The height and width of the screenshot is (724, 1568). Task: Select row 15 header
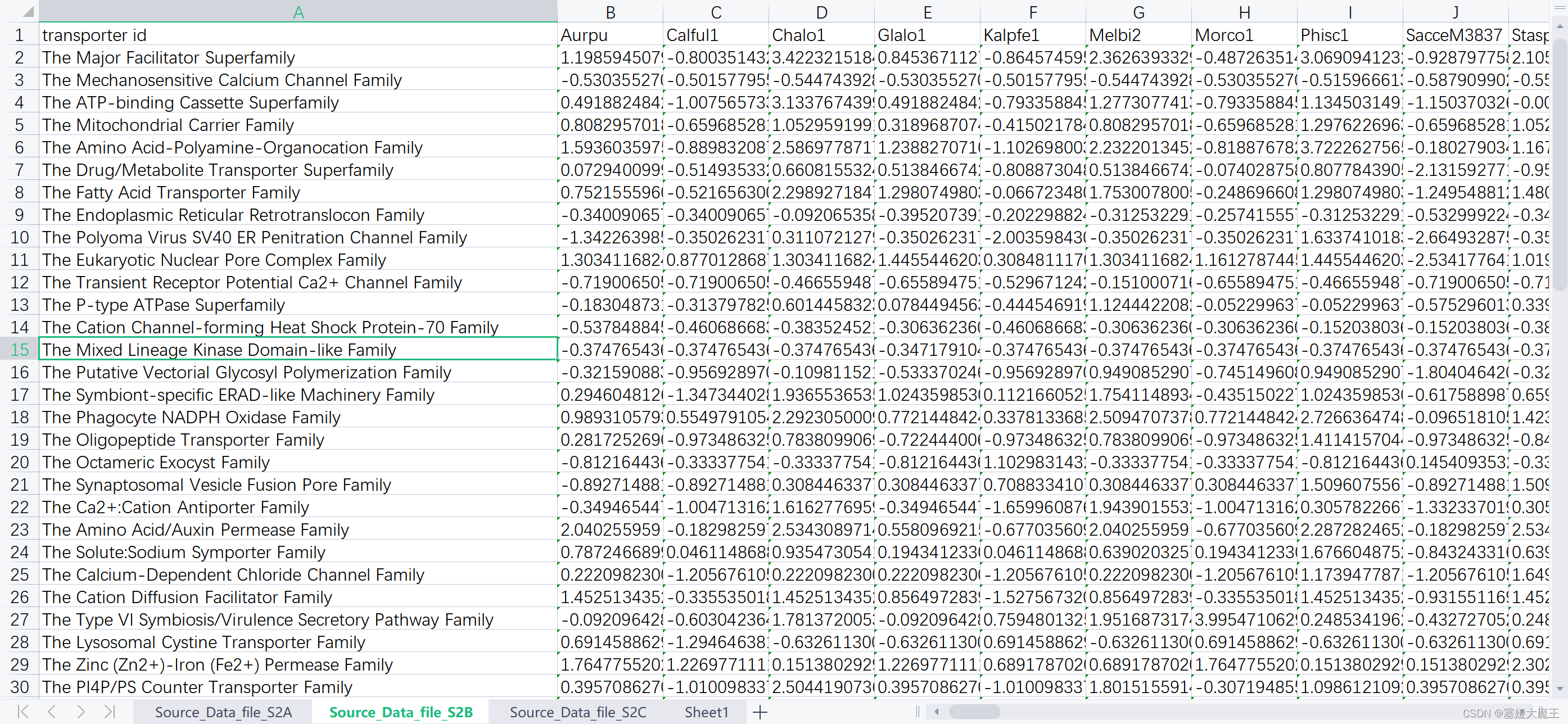pyautogui.click(x=20, y=350)
